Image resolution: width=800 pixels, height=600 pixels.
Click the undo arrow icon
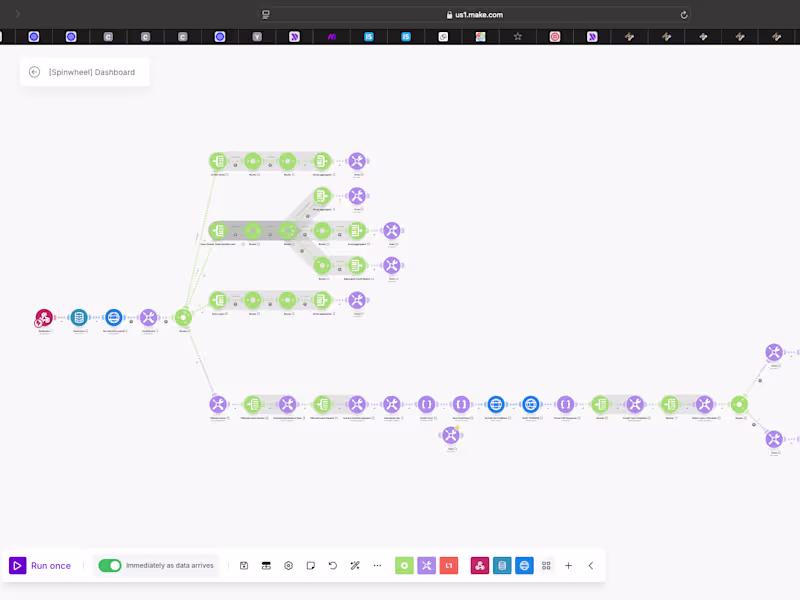coord(333,565)
